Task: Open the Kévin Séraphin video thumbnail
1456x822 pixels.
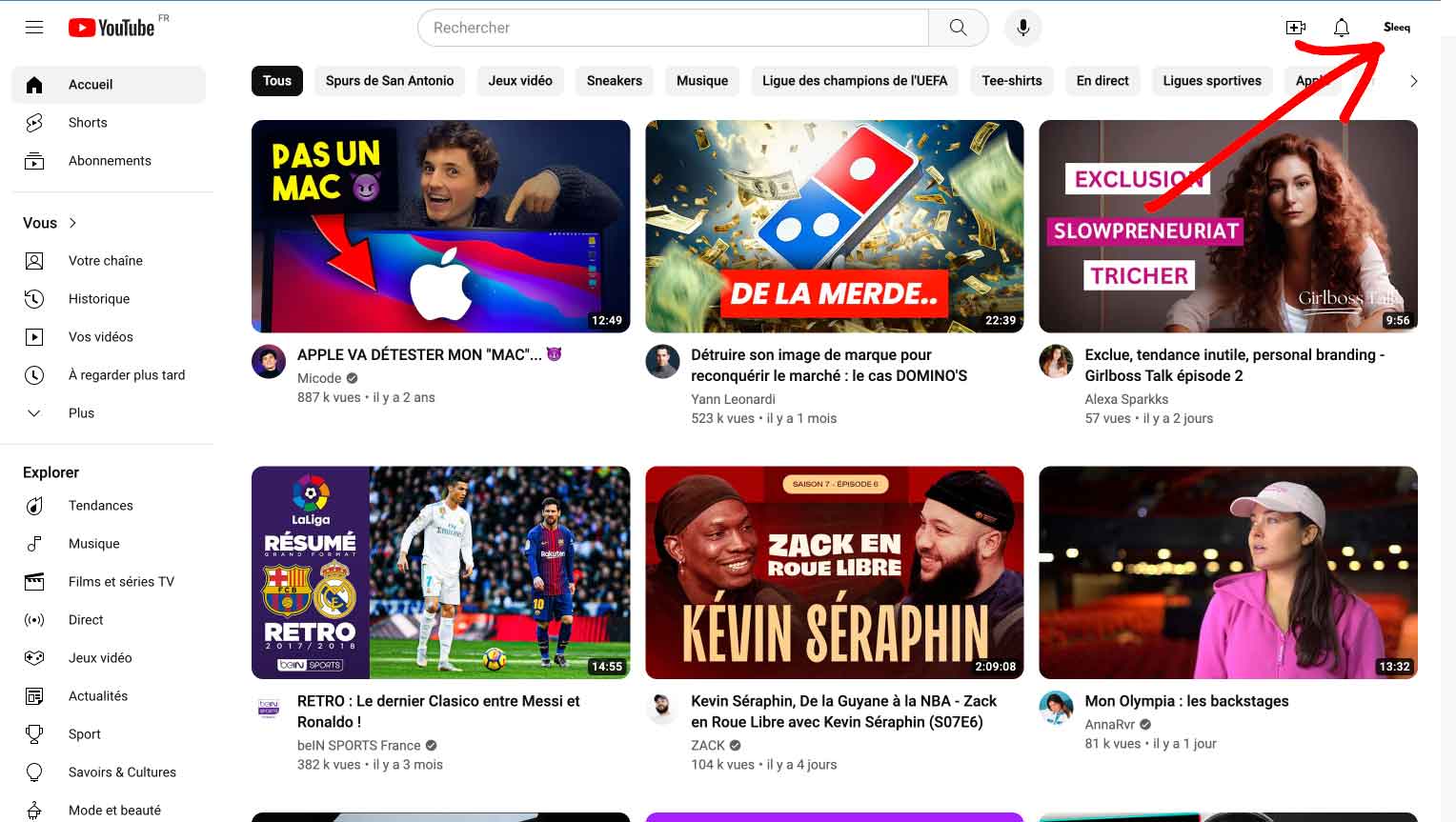Action: pyautogui.click(x=835, y=572)
